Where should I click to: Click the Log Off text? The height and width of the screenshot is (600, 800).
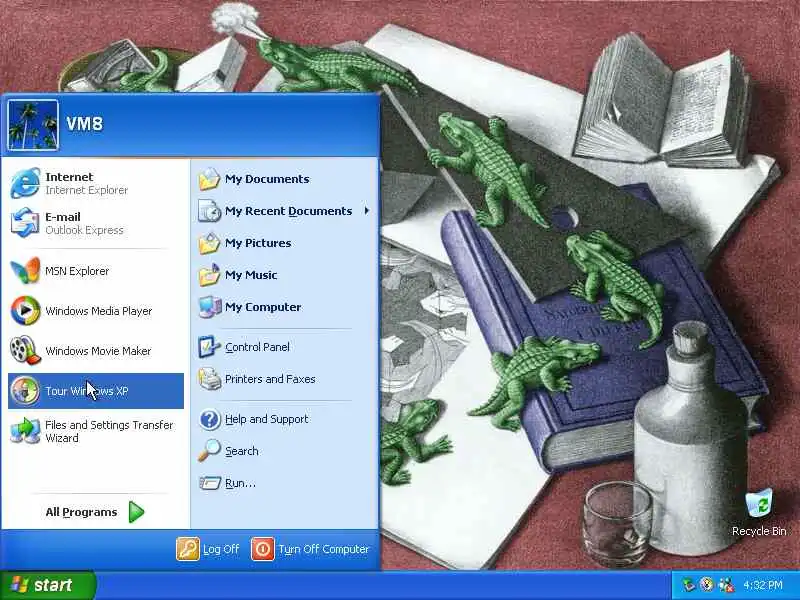point(221,549)
